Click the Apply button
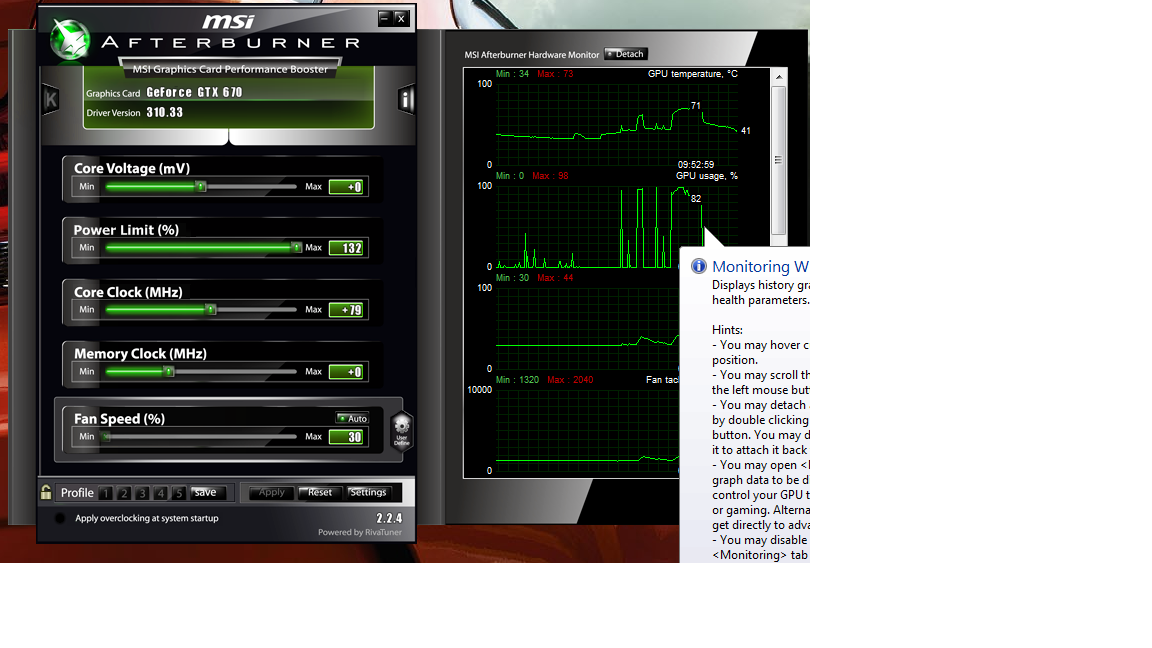Image resolution: width=1152 pixels, height=648 pixels. coord(271,492)
